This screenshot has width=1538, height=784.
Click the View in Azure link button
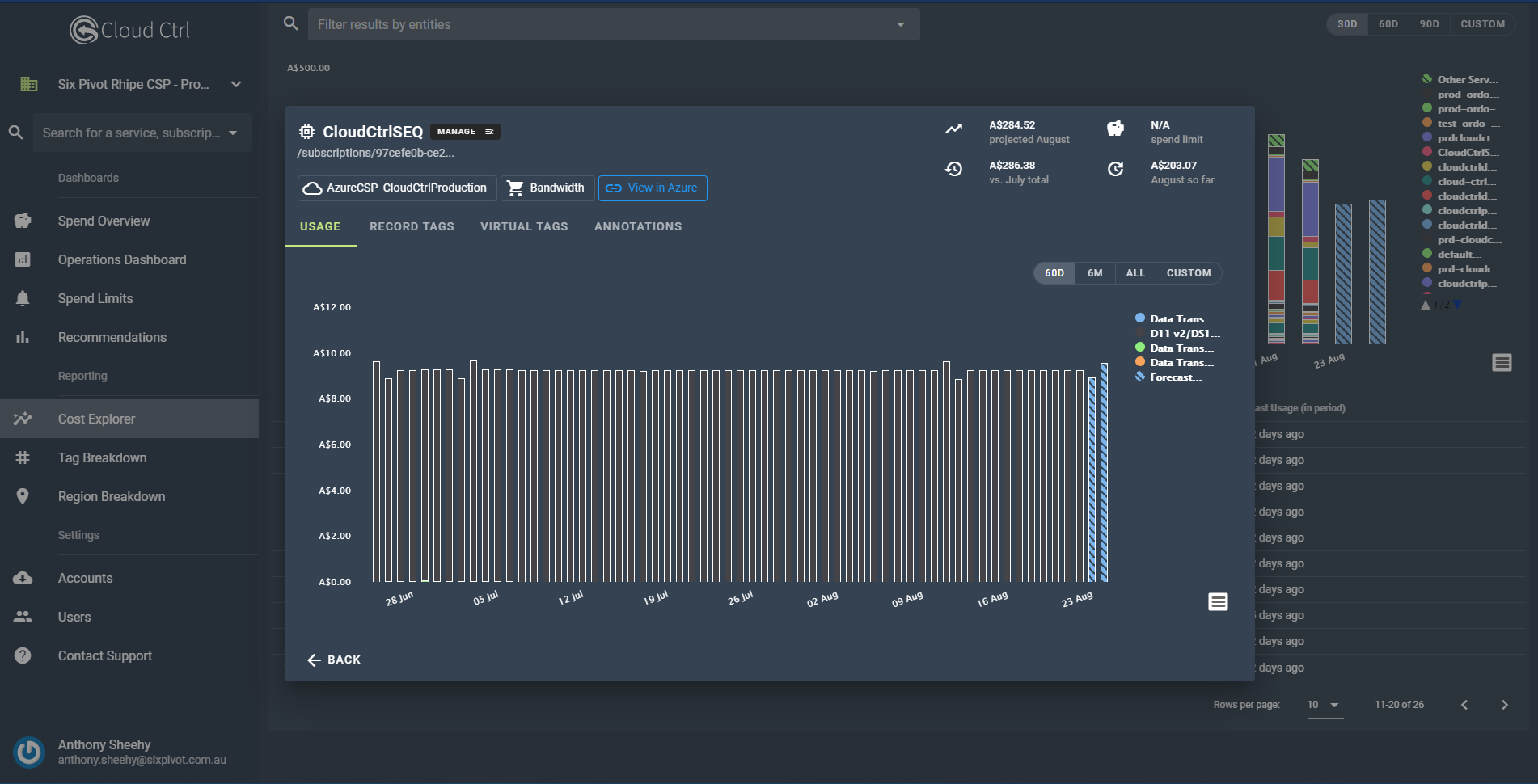click(653, 188)
